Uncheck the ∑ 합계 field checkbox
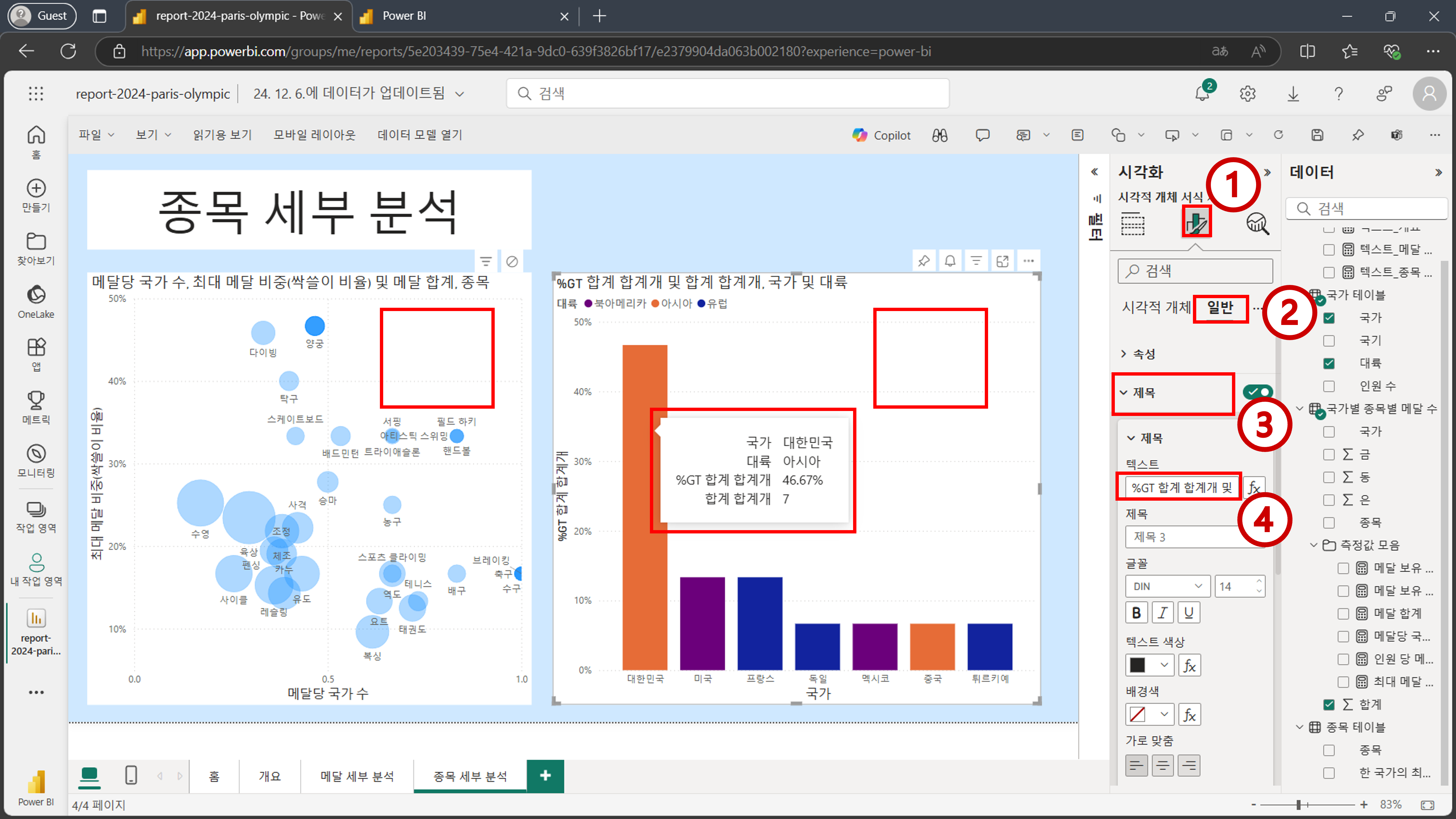 [1329, 704]
